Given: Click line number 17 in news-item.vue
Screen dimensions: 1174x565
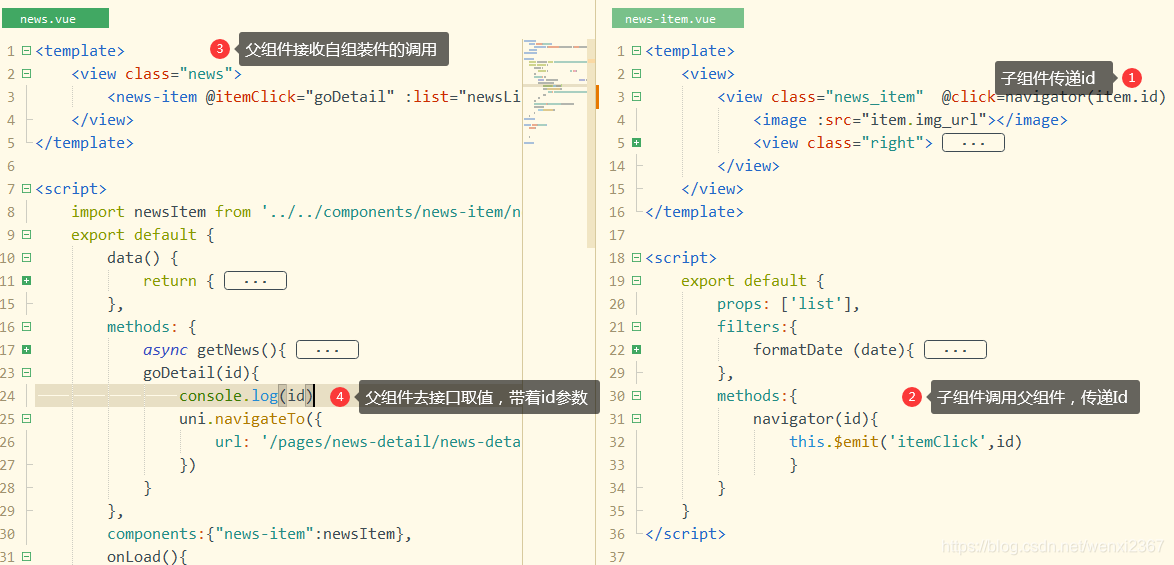Looking at the screenshot, I should 617,235.
